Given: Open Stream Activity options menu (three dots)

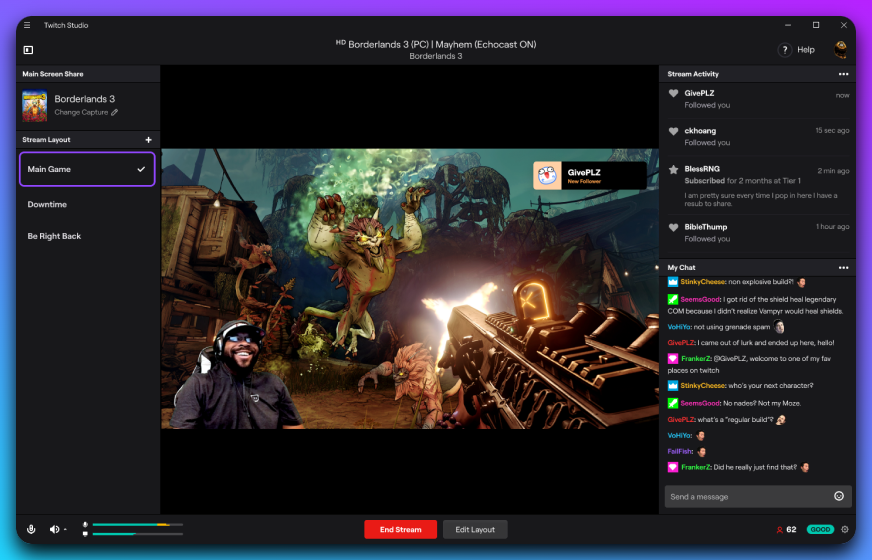Looking at the screenshot, I should coord(844,74).
